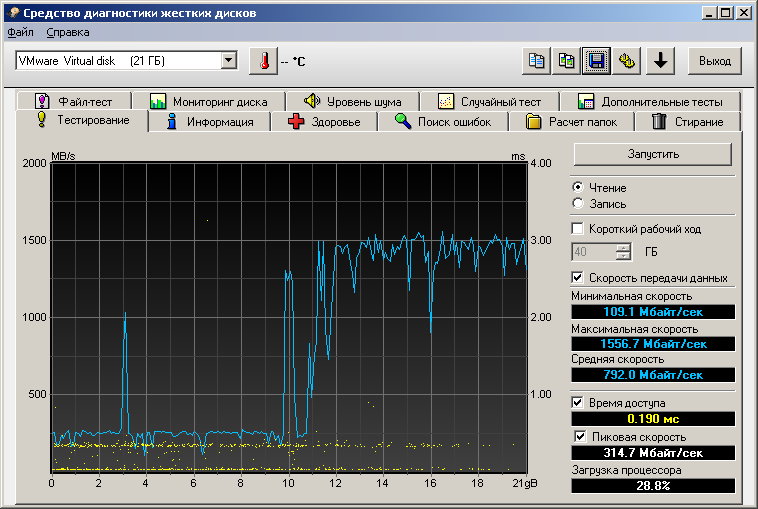This screenshot has width=758, height=509.
Task: Uncheck the Скорость передачи данных checkbox
Action: click(577, 277)
